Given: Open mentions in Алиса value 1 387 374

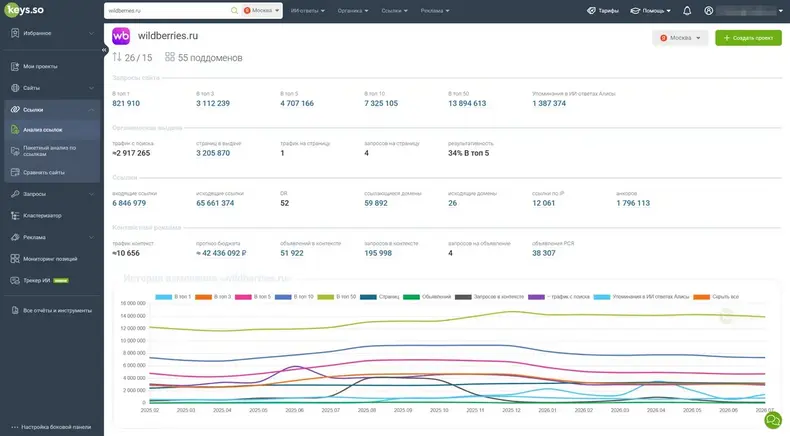Looking at the screenshot, I should click(549, 103).
